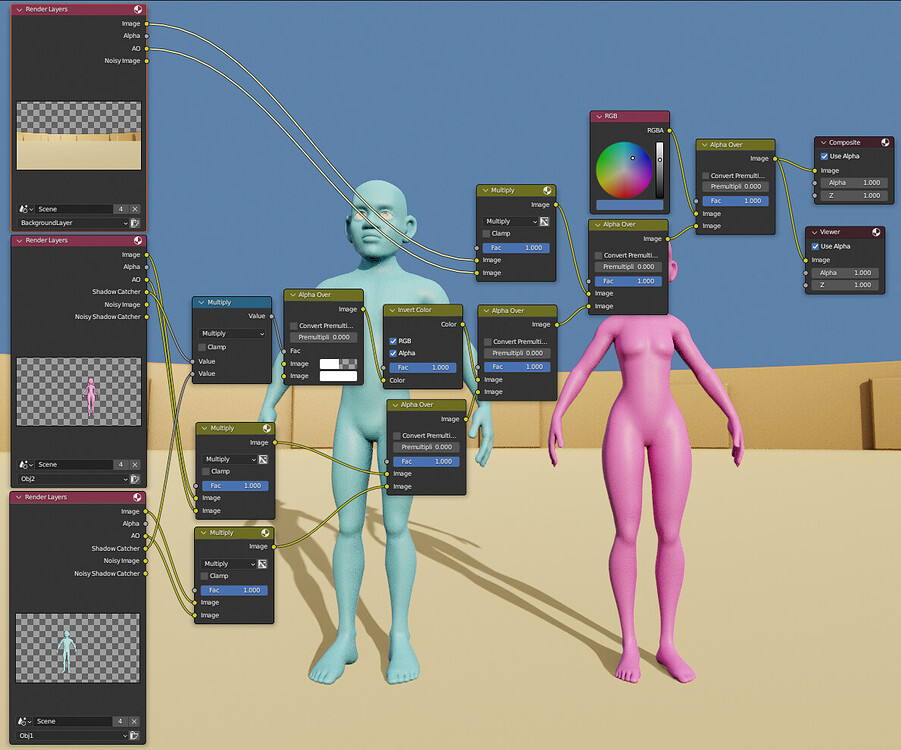Toggle include-alpha icon on Multiply node wired to BackgroundLayer
This screenshot has width=901, height=750.
tap(544, 221)
